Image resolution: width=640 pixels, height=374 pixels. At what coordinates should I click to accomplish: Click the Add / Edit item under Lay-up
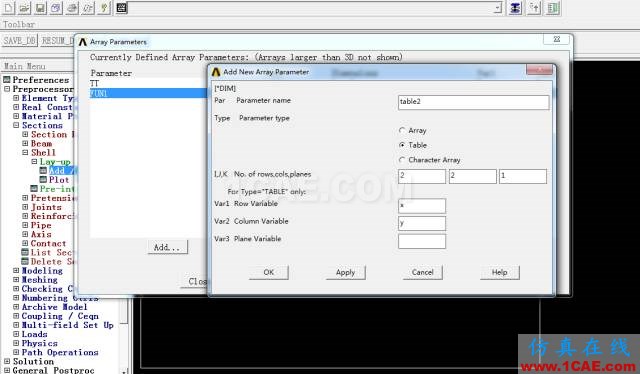62,171
